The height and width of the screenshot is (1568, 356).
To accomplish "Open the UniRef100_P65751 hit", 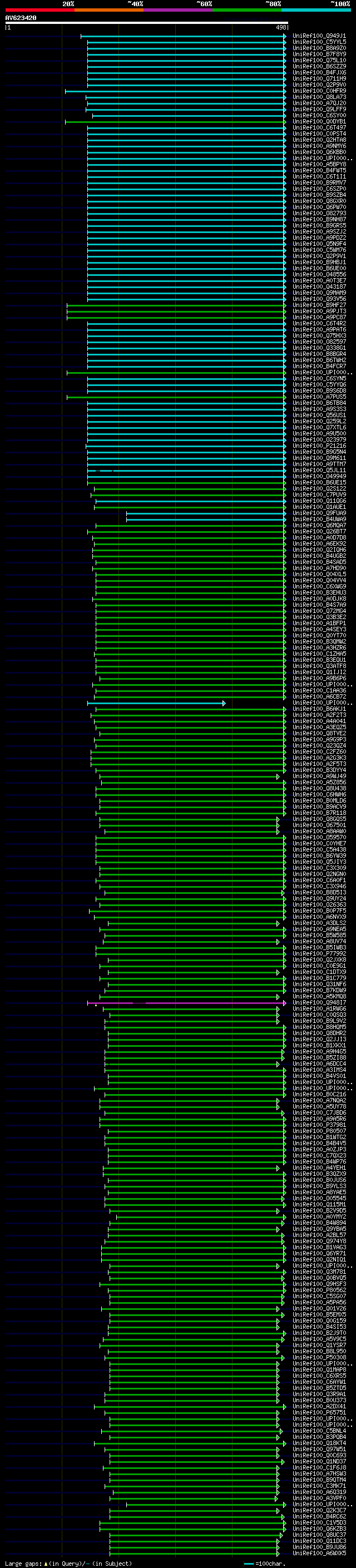I will point(319,1412).
